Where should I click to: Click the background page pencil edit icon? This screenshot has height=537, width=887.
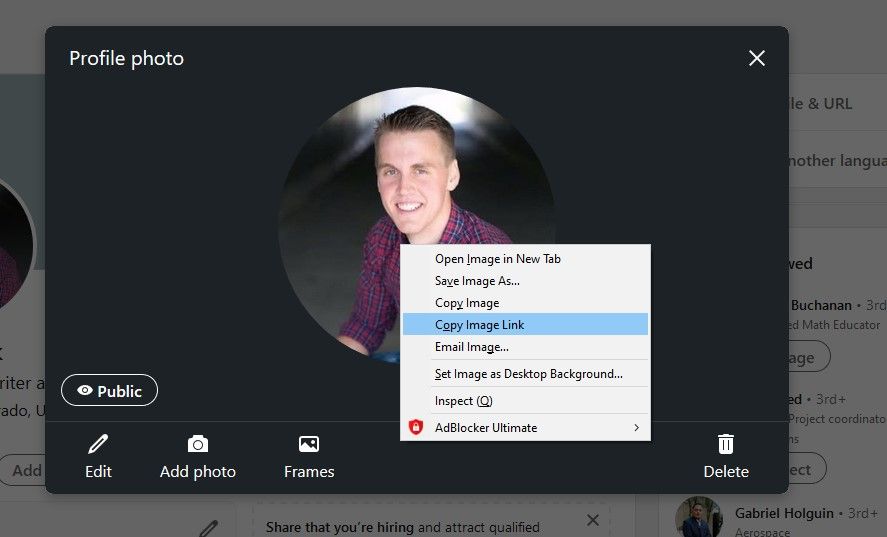(x=208, y=527)
